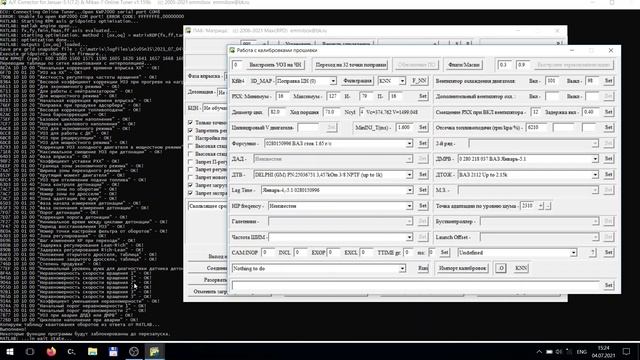Click the switch to 32 correction points button
The width and height of the screenshot is (640, 360).
pos(351,65)
